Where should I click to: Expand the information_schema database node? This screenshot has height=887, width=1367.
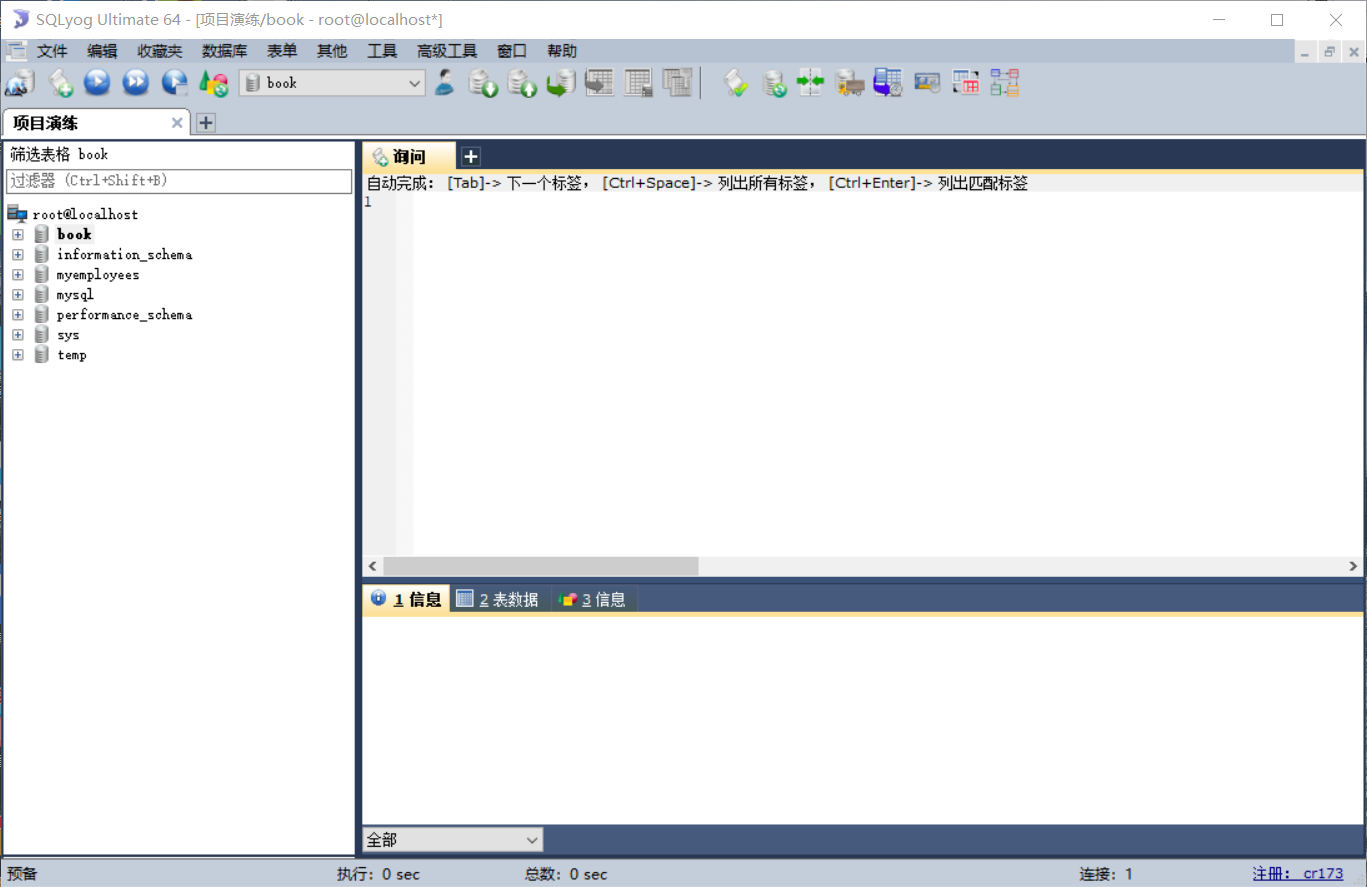(18, 254)
